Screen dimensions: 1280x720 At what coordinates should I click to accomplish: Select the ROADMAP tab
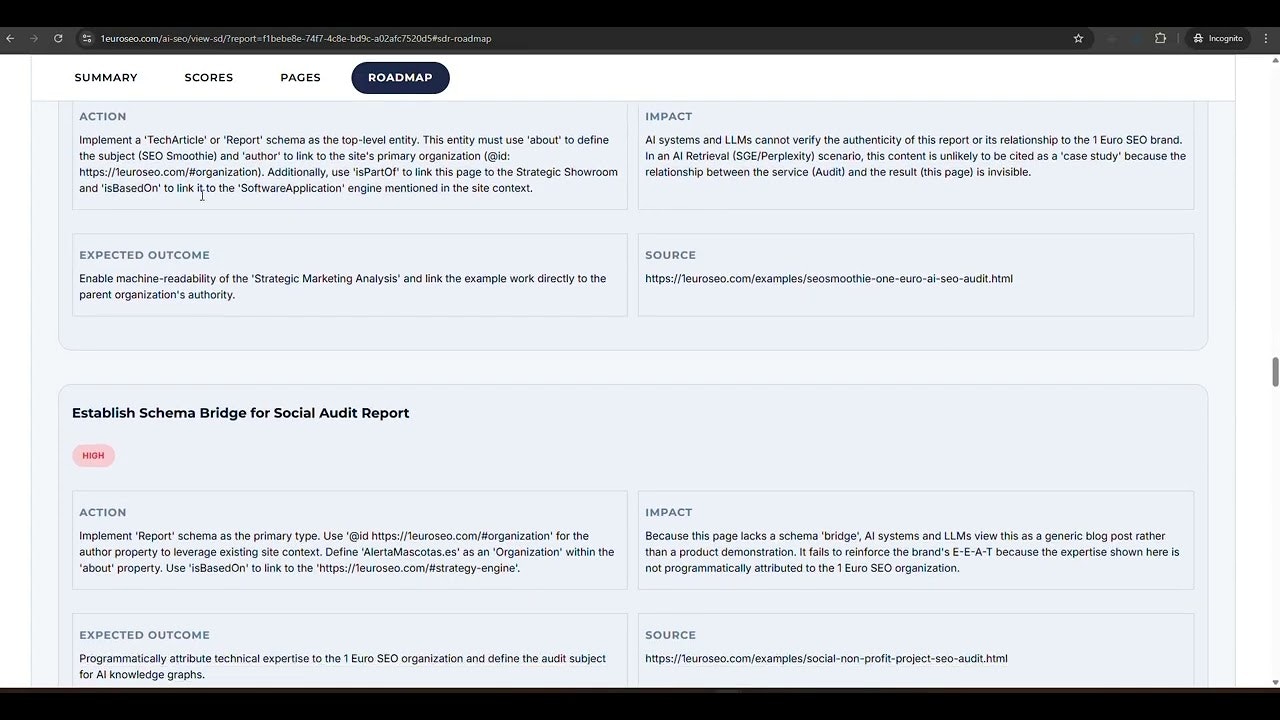400,78
